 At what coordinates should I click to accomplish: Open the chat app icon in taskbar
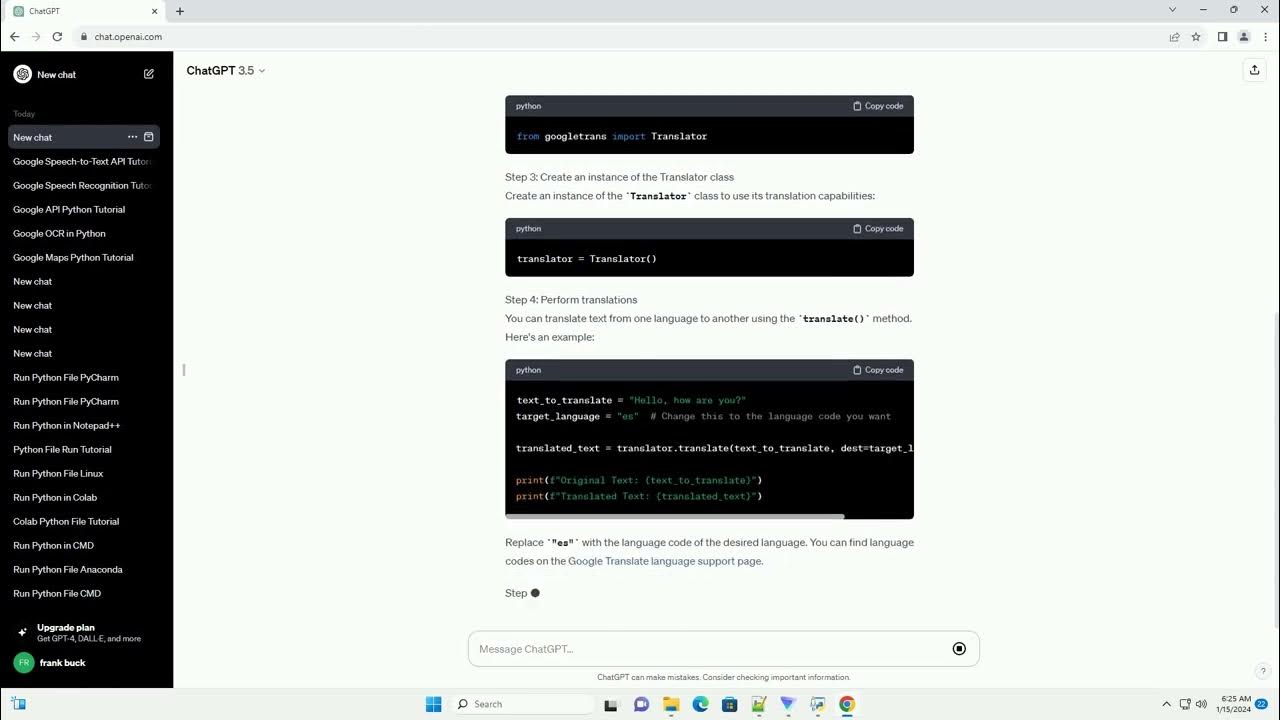(x=641, y=704)
